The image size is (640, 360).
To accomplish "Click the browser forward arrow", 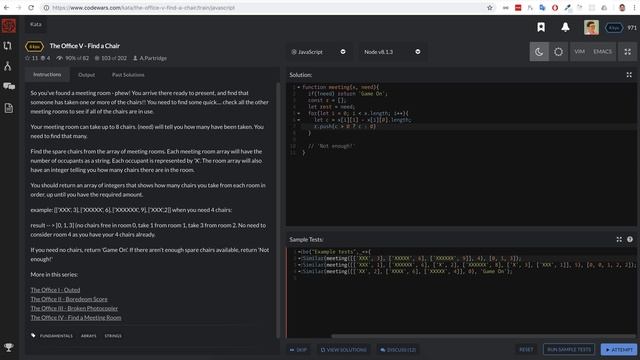I will click(x=19, y=7).
